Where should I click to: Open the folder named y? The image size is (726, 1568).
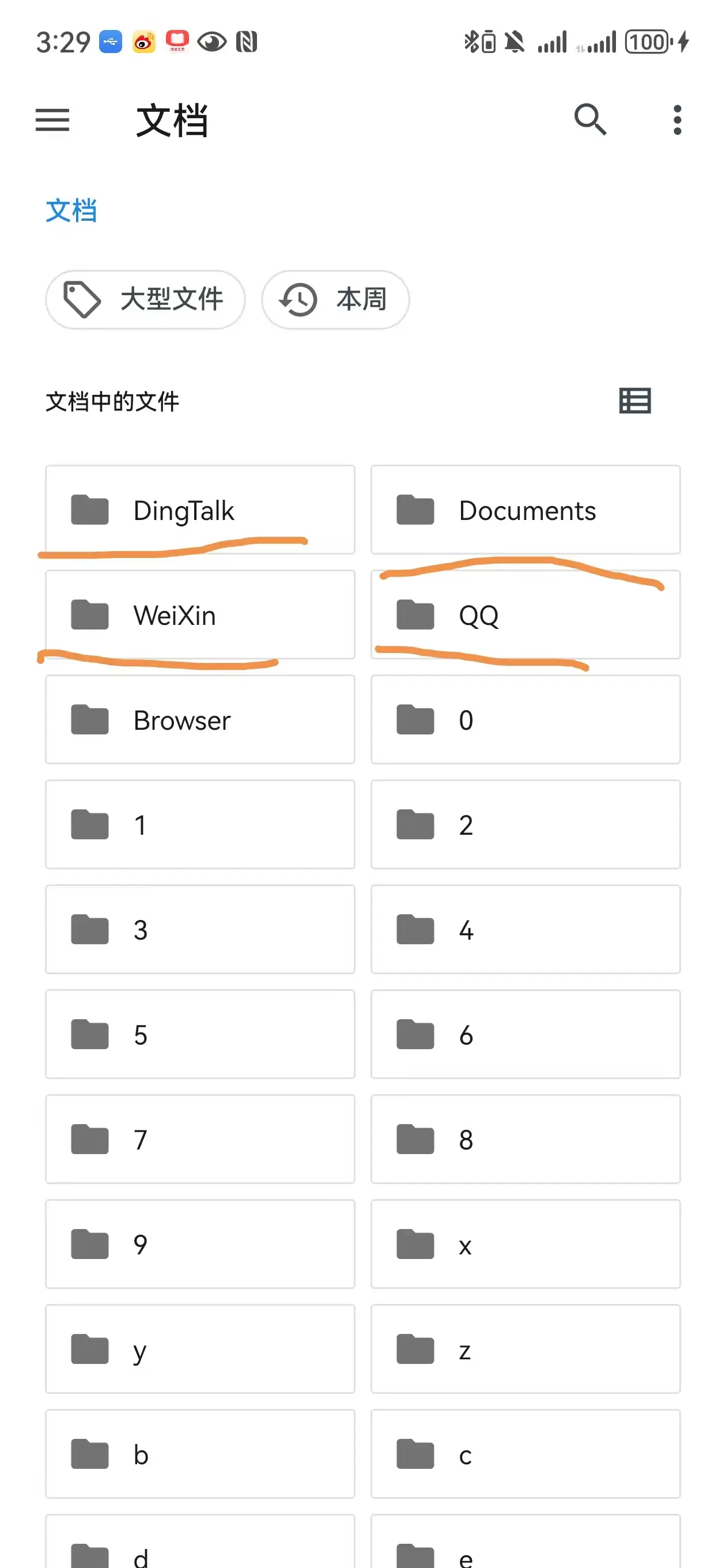click(199, 1349)
